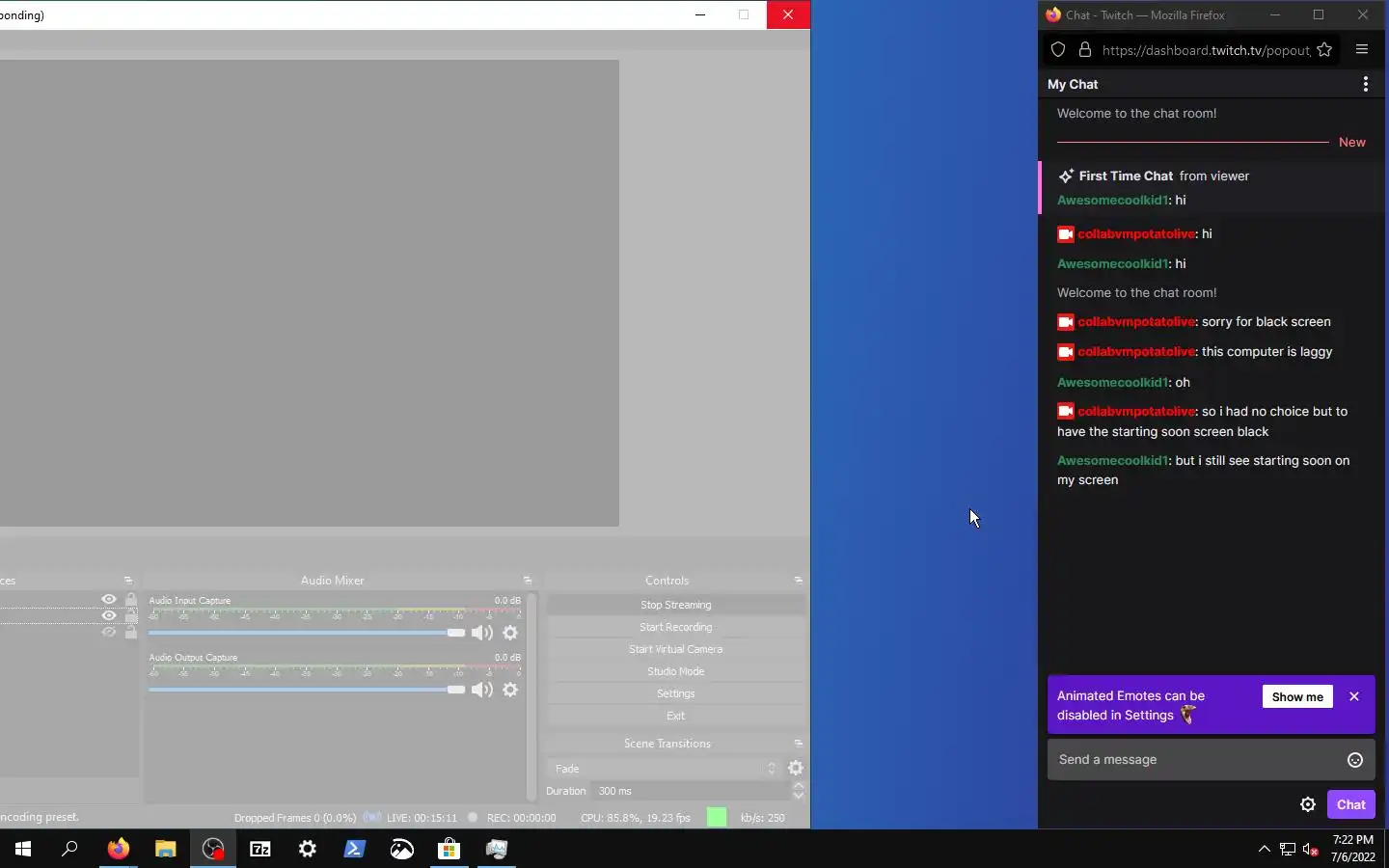Click Start Virtual Camera button
This screenshot has height=868, width=1389.
click(676, 649)
